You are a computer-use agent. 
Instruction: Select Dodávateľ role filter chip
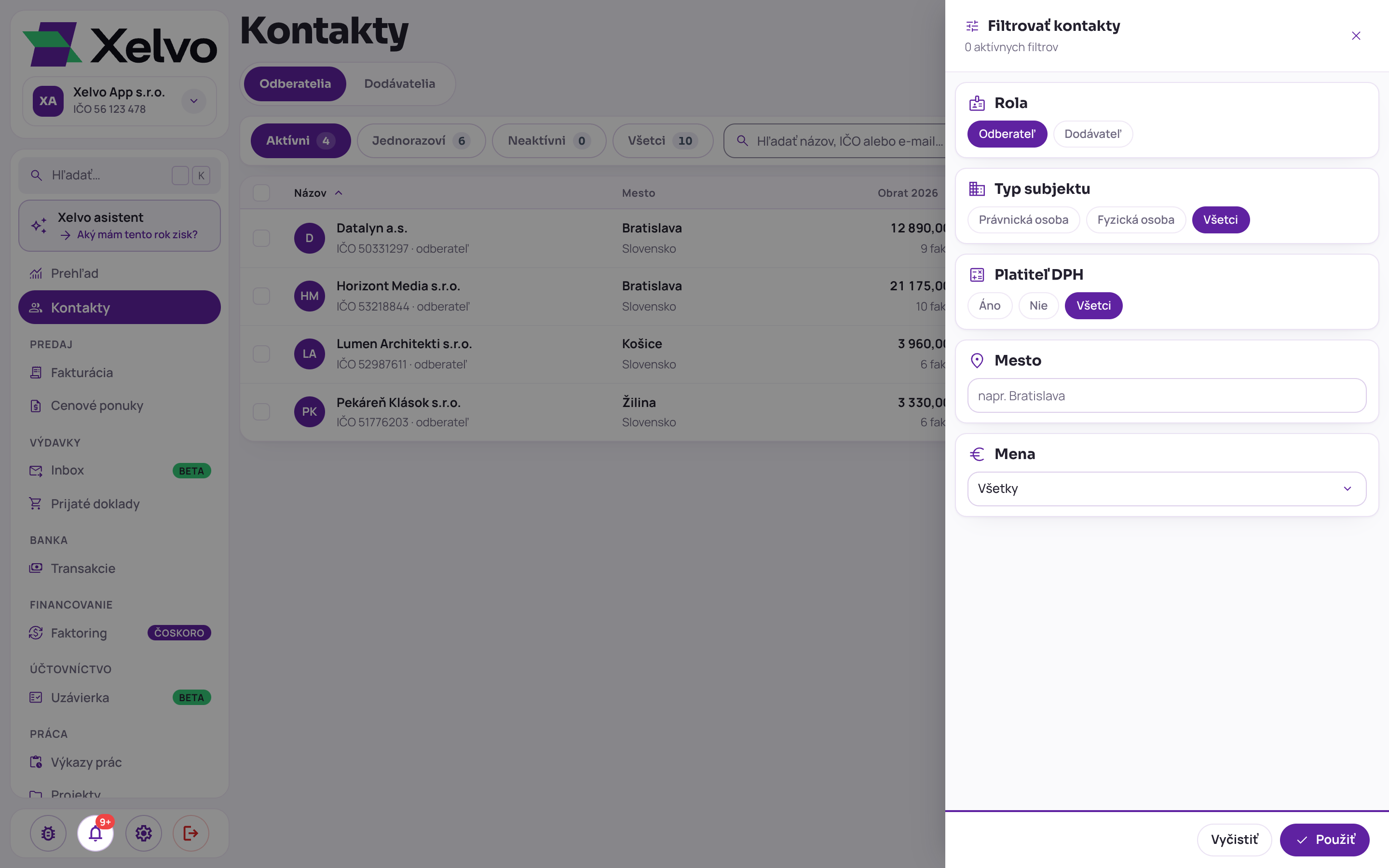pyautogui.click(x=1093, y=134)
